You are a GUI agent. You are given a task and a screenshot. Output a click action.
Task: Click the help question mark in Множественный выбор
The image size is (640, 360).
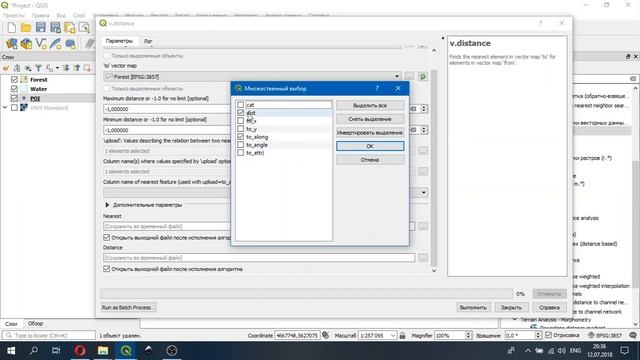click(377, 88)
